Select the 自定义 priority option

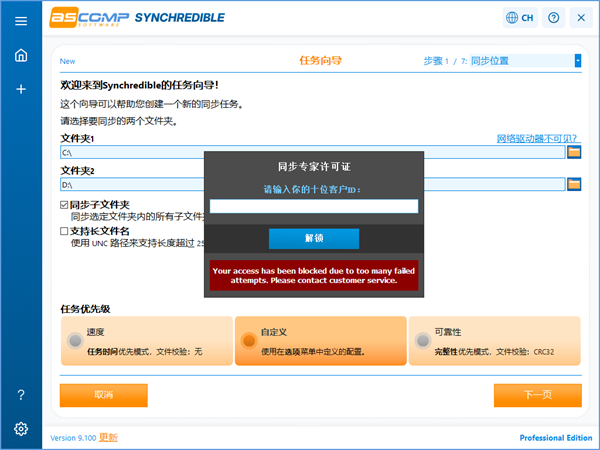(249, 341)
